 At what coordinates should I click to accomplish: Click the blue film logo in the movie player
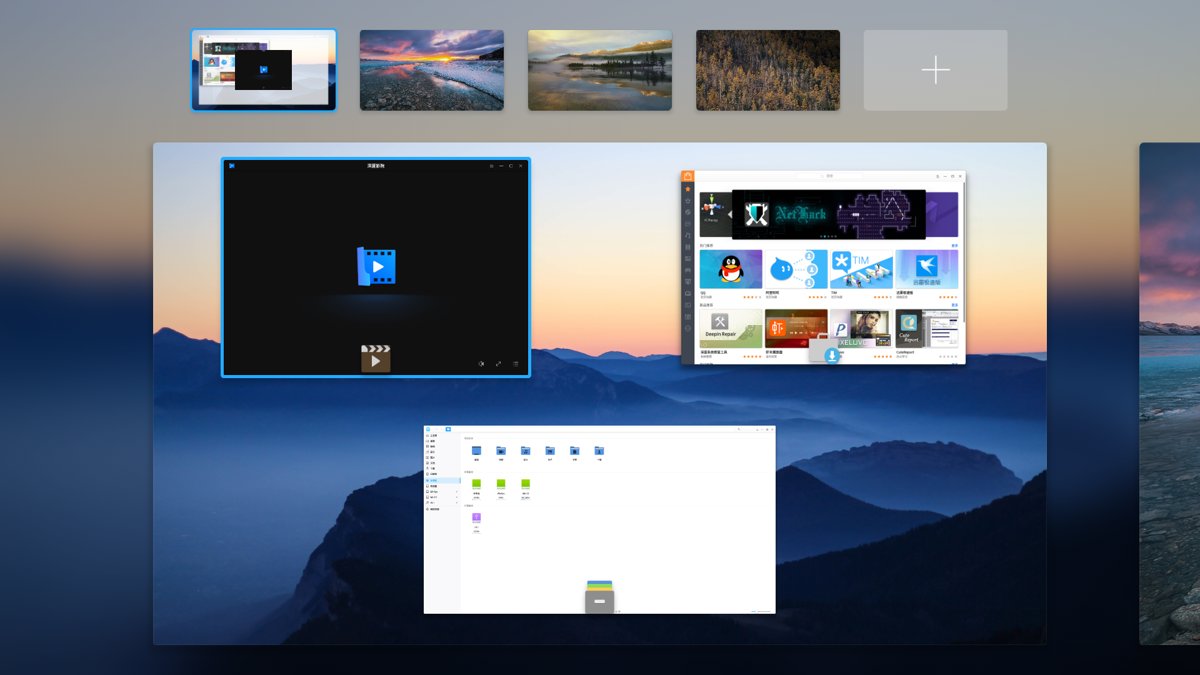[376, 267]
